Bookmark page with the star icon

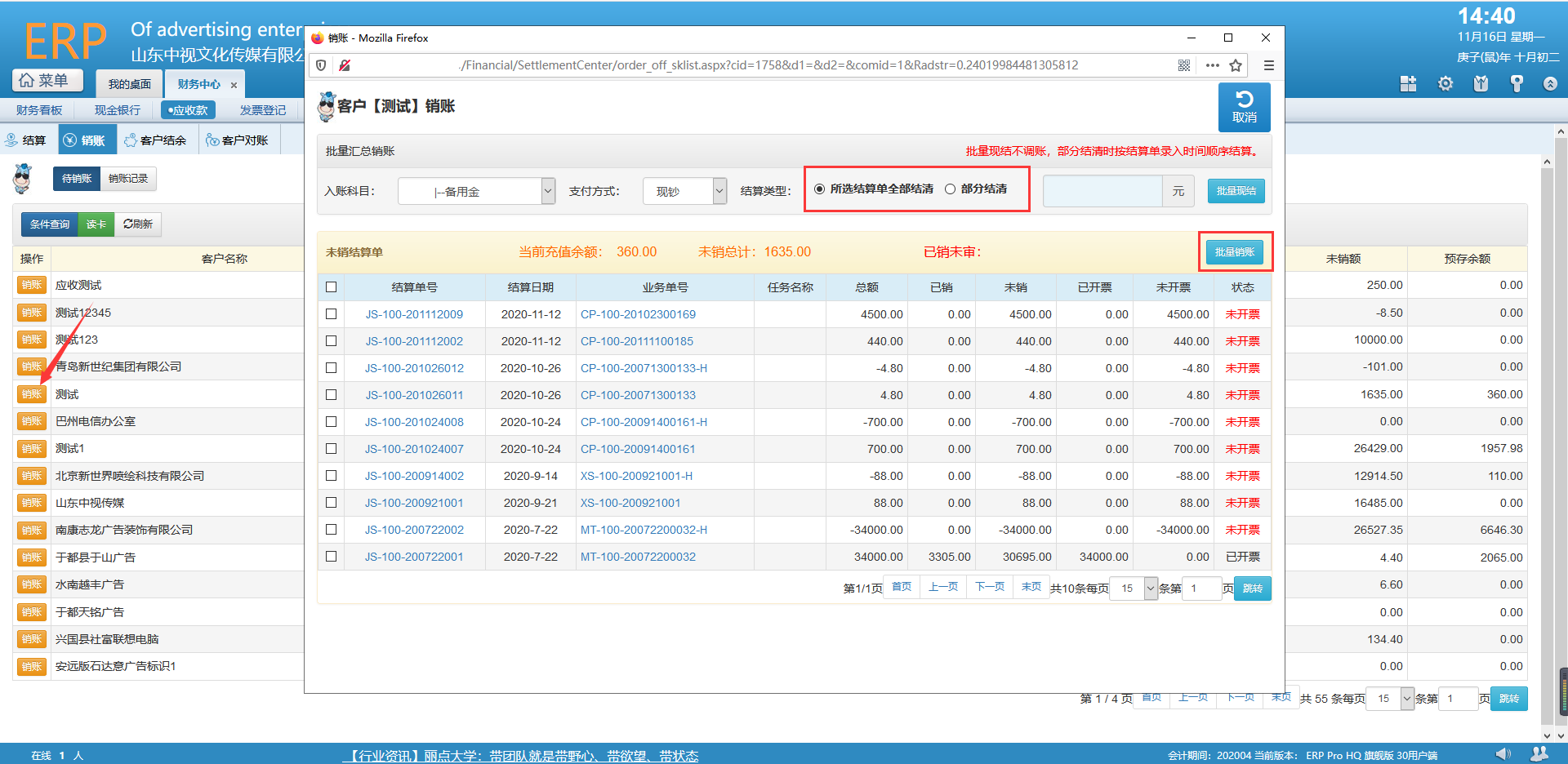point(1236,65)
